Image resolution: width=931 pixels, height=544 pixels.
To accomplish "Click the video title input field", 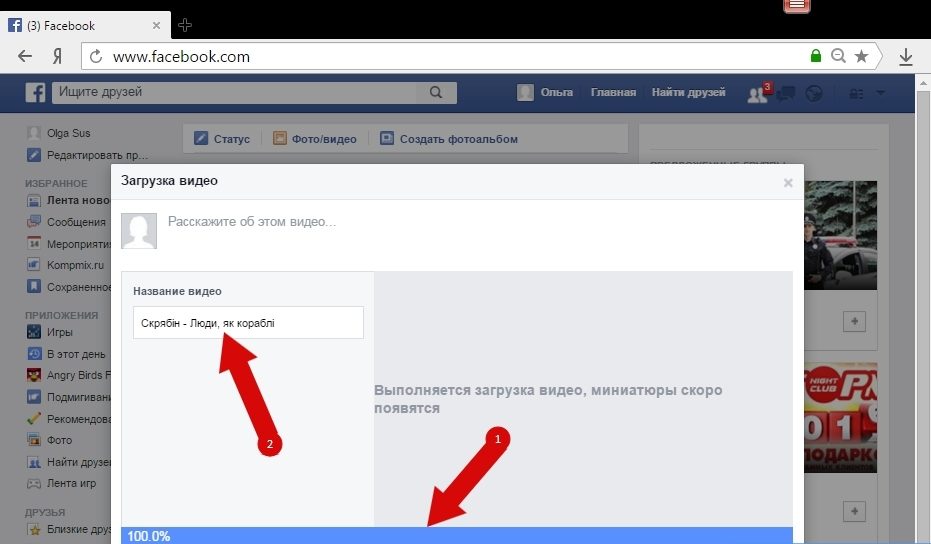I will point(248,323).
